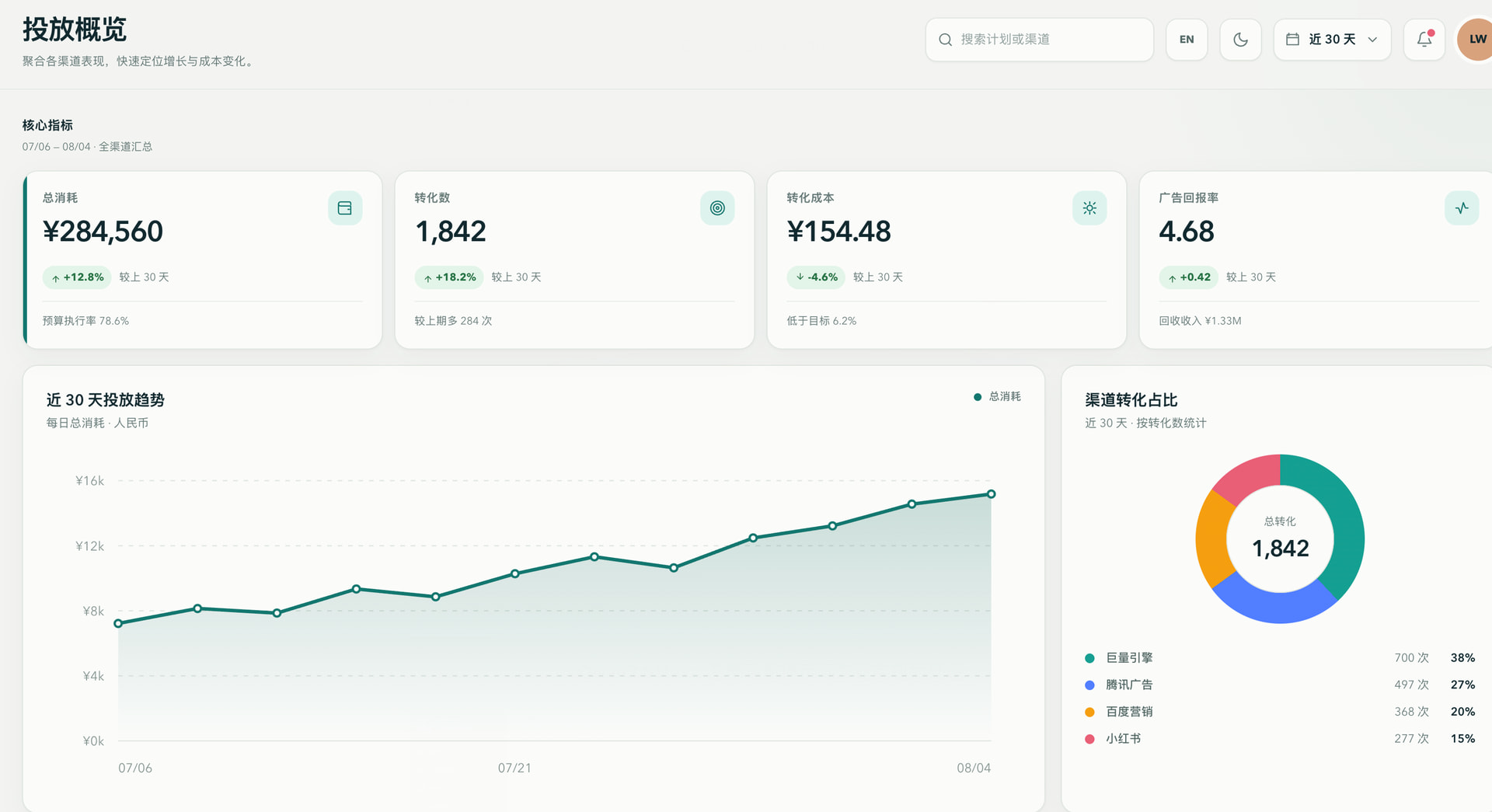
Task: Select the 腾讯广告 legend row
Action: click(1280, 685)
